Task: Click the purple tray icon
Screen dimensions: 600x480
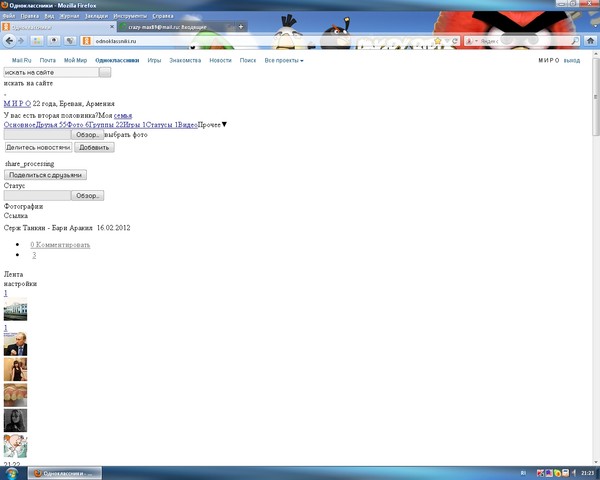Action: 549,473
